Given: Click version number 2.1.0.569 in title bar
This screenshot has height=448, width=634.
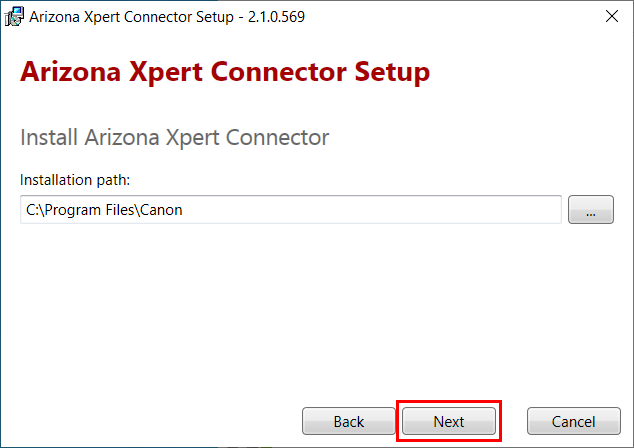Looking at the screenshot, I should click(277, 17).
